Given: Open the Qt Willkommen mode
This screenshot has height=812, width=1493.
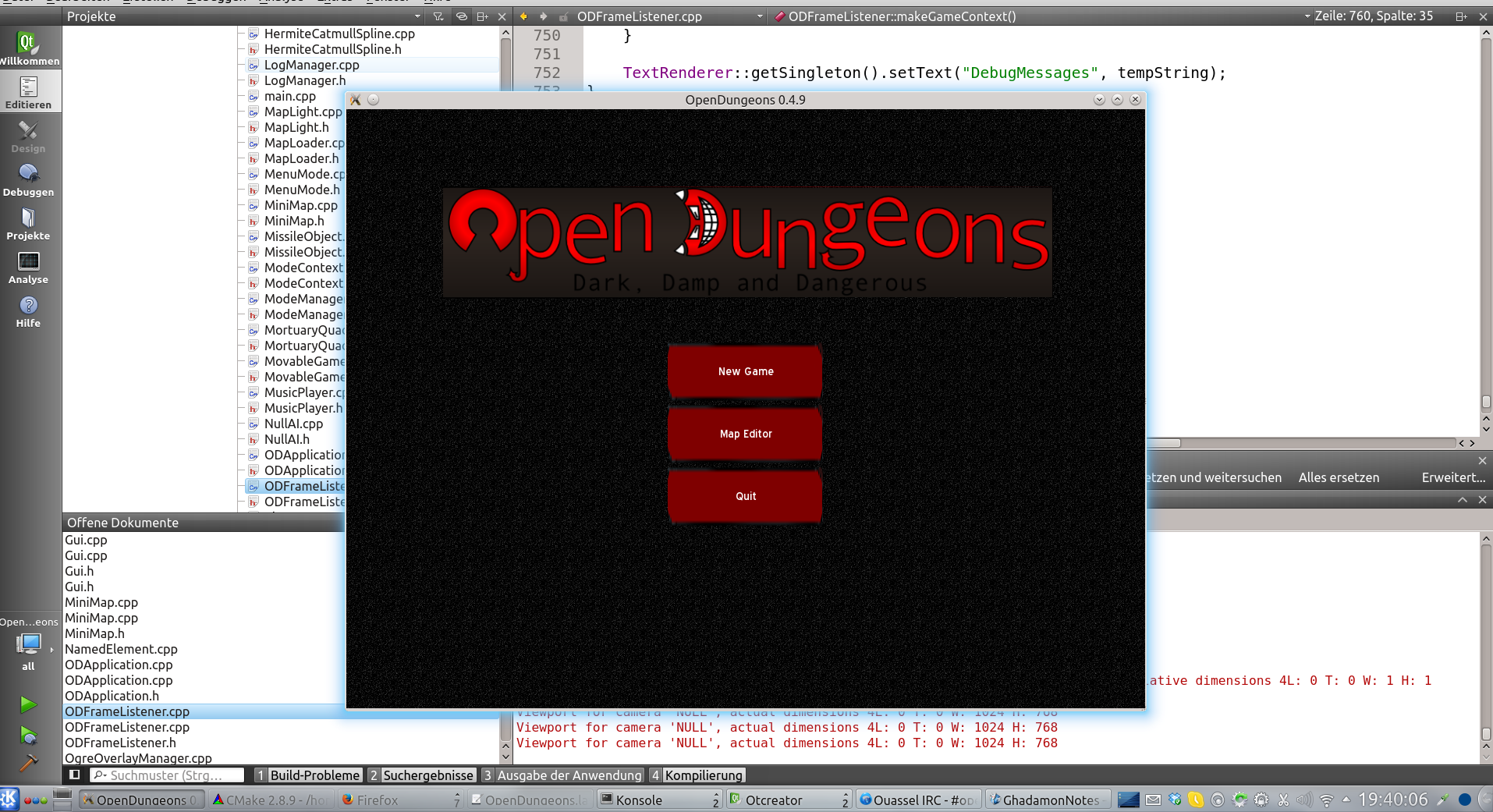Looking at the screenshot, I should pos(29,48).
